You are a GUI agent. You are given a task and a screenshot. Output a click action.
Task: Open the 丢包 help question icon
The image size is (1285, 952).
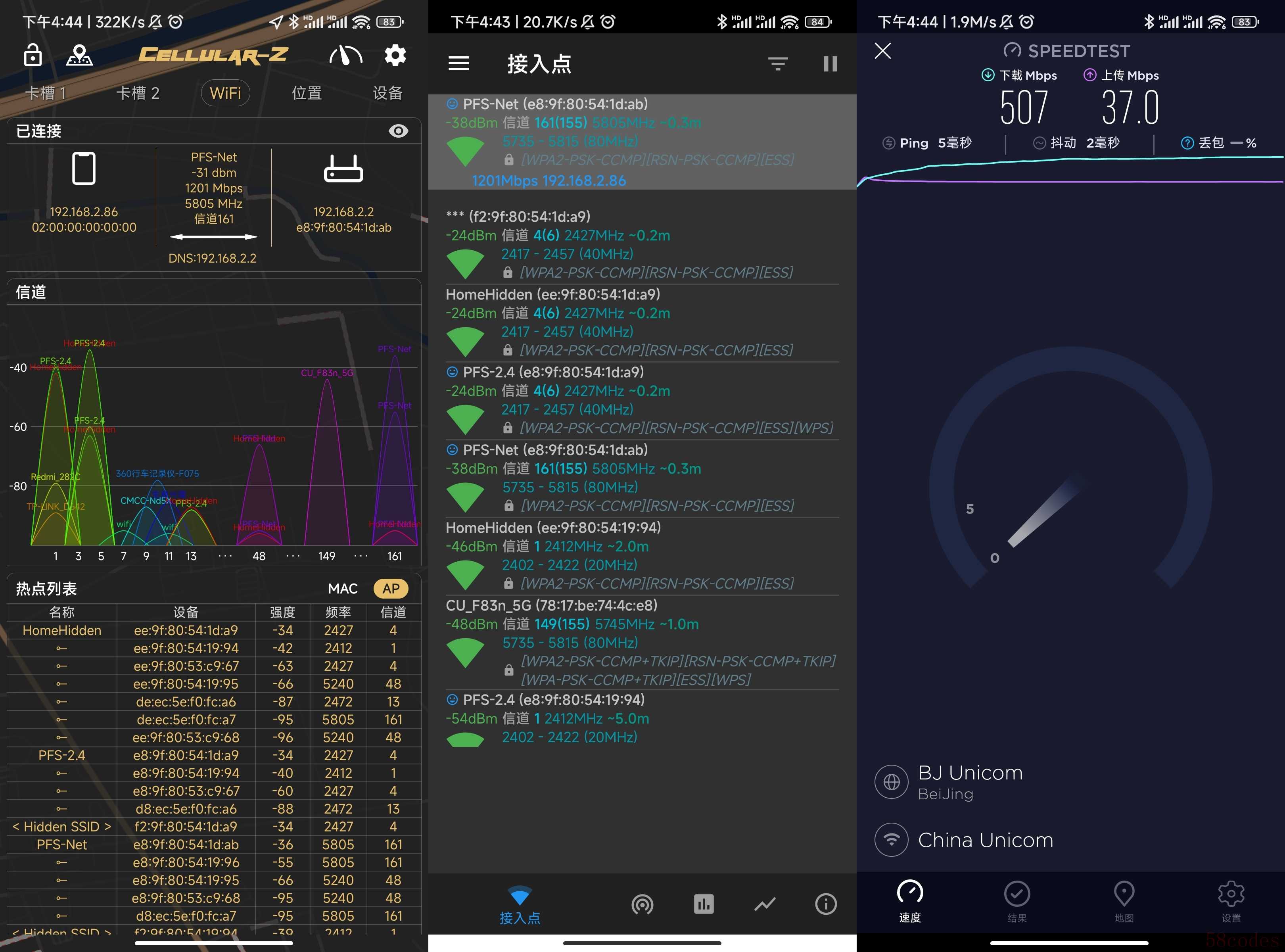(x=1187, y=143)
